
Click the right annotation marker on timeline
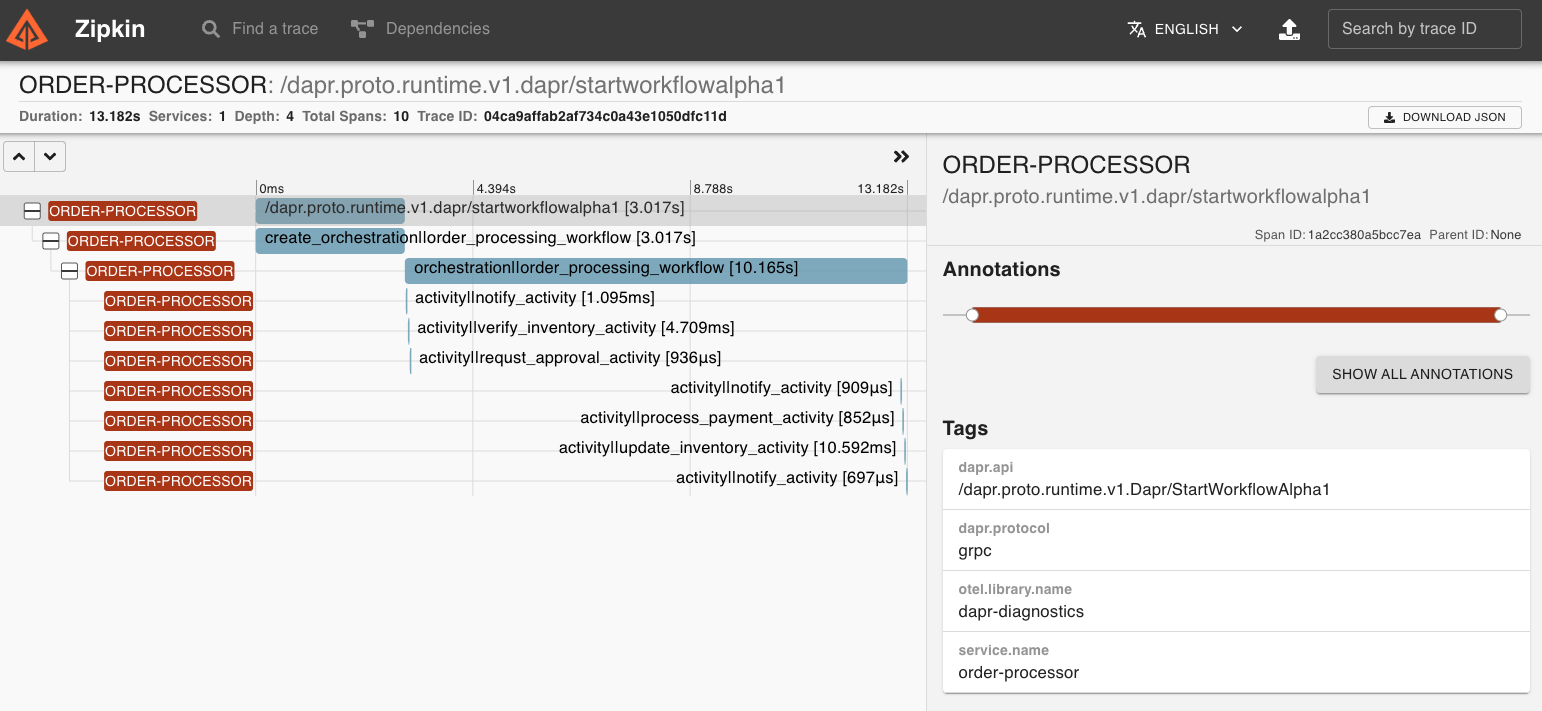point(1500,315)
